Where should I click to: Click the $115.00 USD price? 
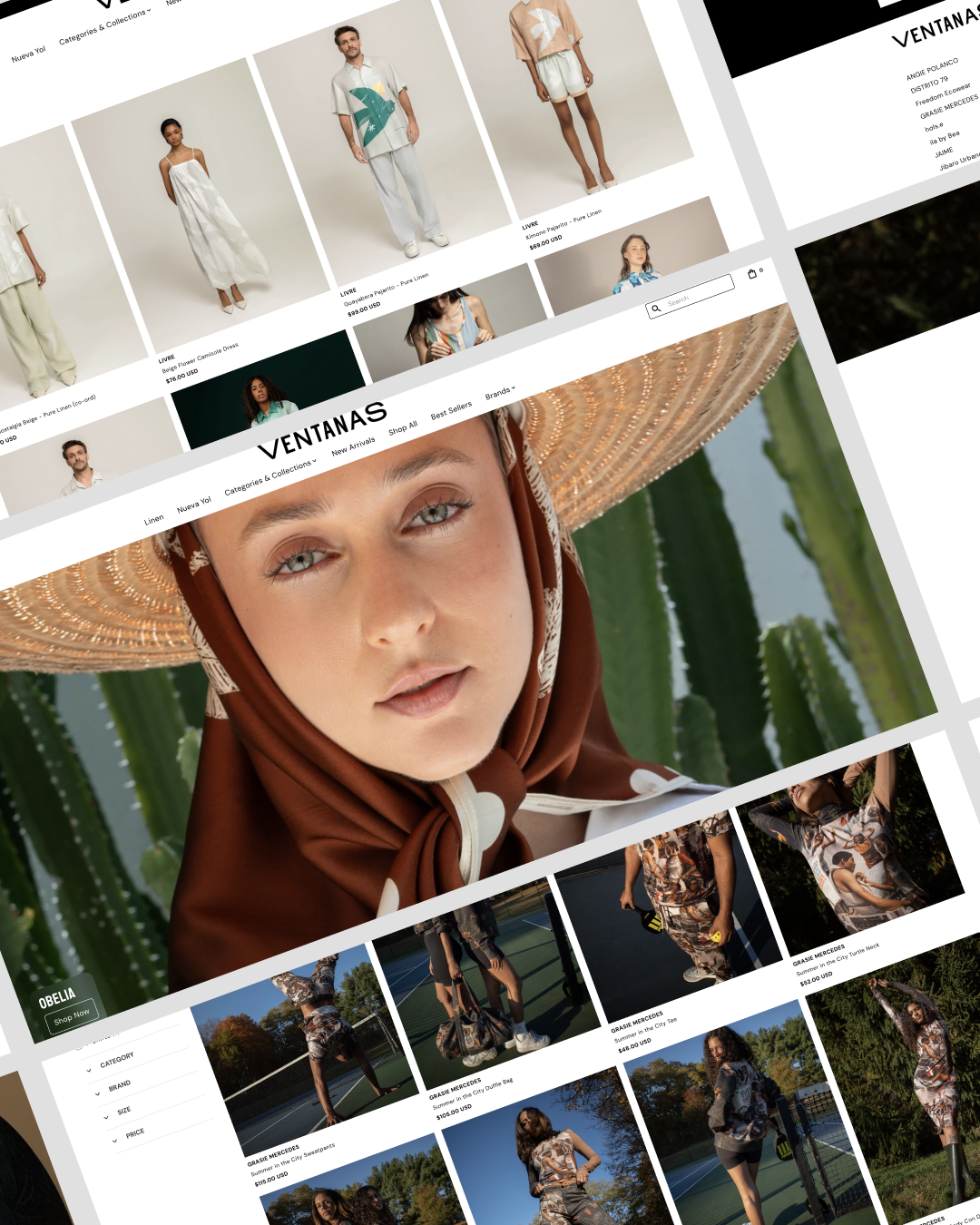(x=271, y=1177)
